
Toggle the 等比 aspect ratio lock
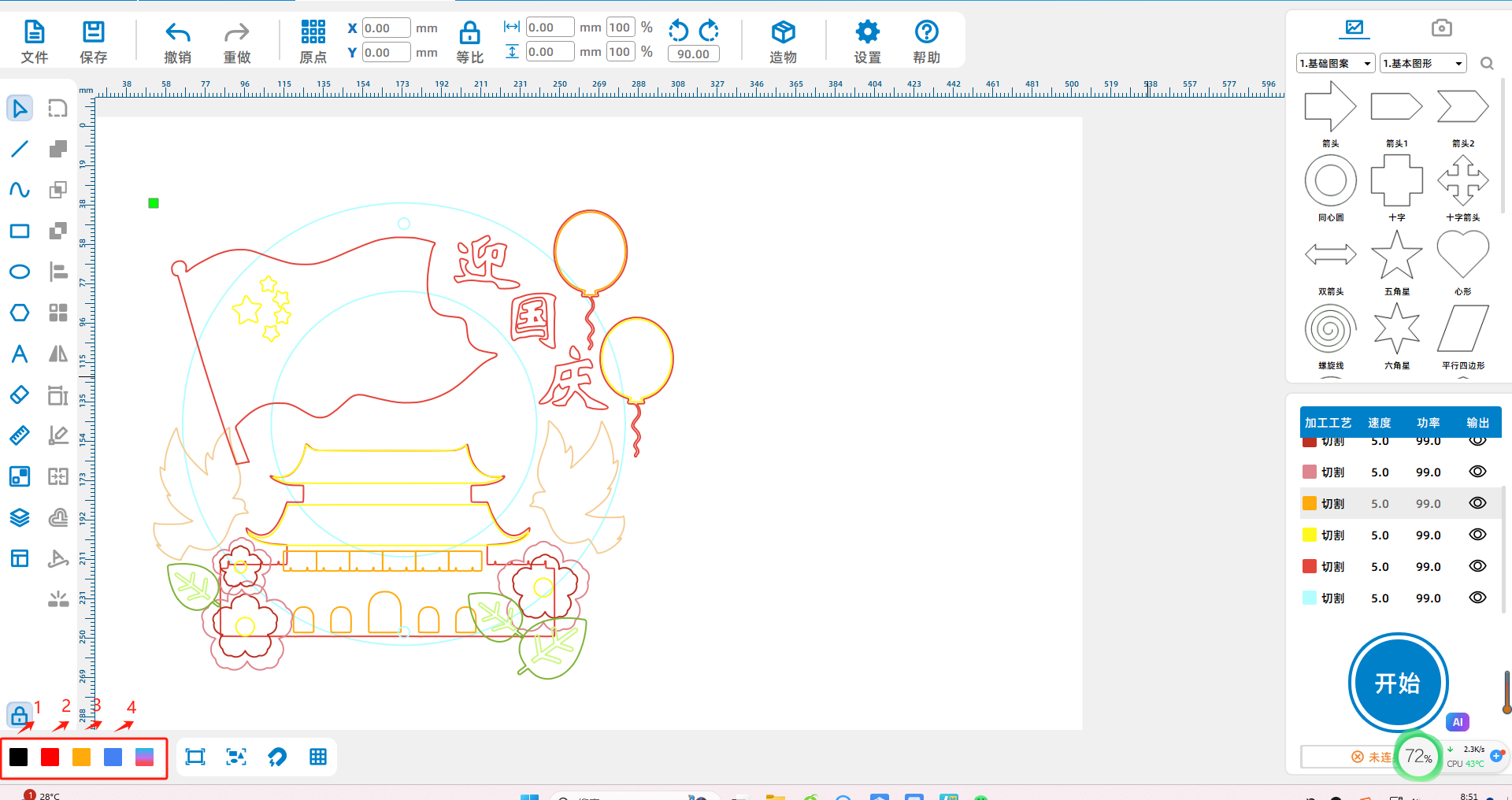[x=469, y=42]
